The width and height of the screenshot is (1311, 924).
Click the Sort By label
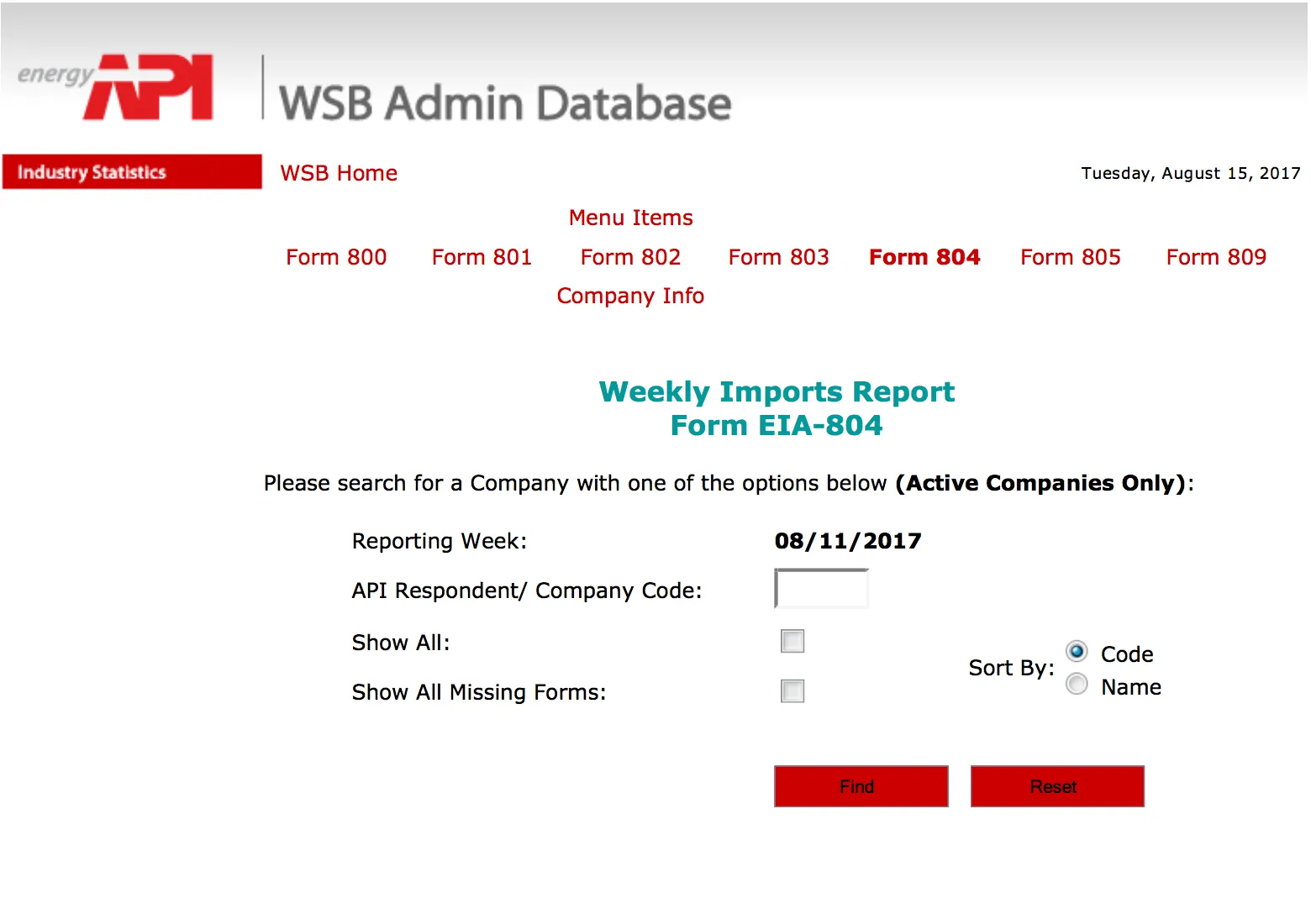tap(1011, 668)
